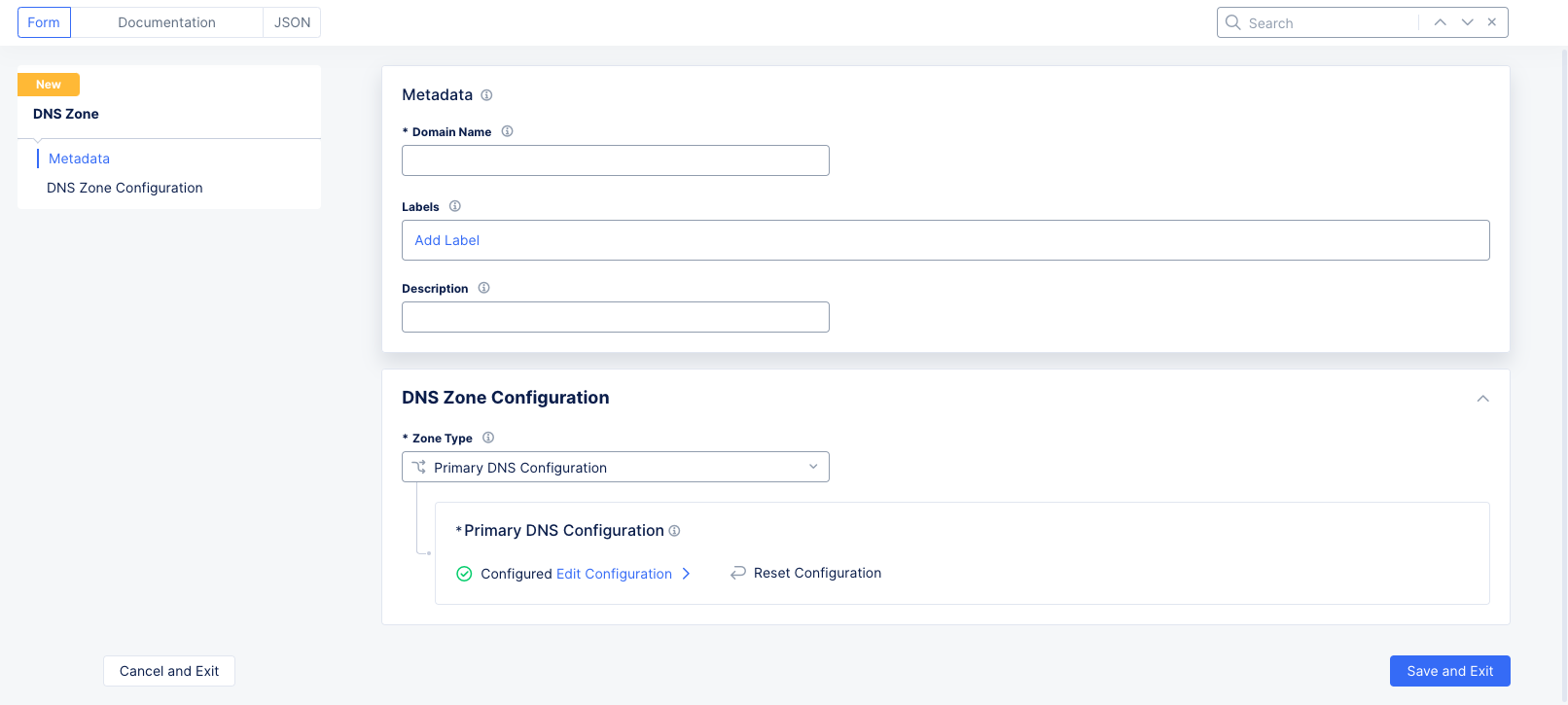Click the Domain Name info icon
1568x705 pixels.
[507, 131]
